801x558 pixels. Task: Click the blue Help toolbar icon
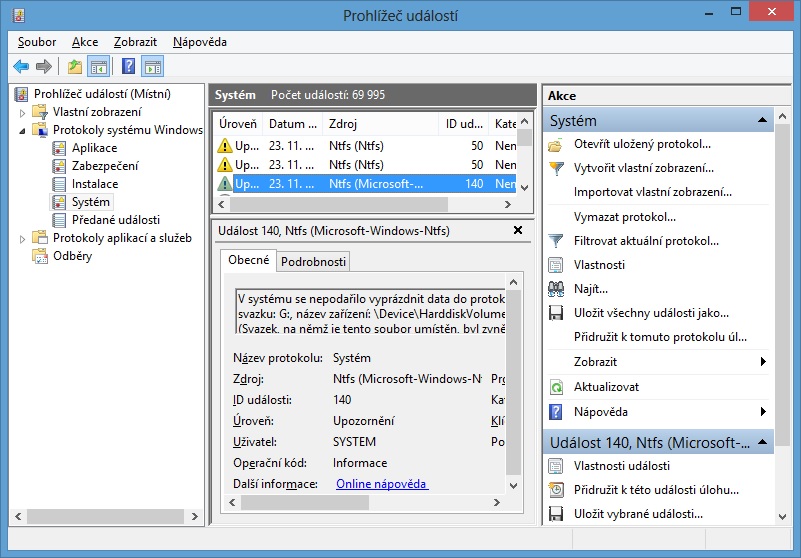tap(128, 67)
